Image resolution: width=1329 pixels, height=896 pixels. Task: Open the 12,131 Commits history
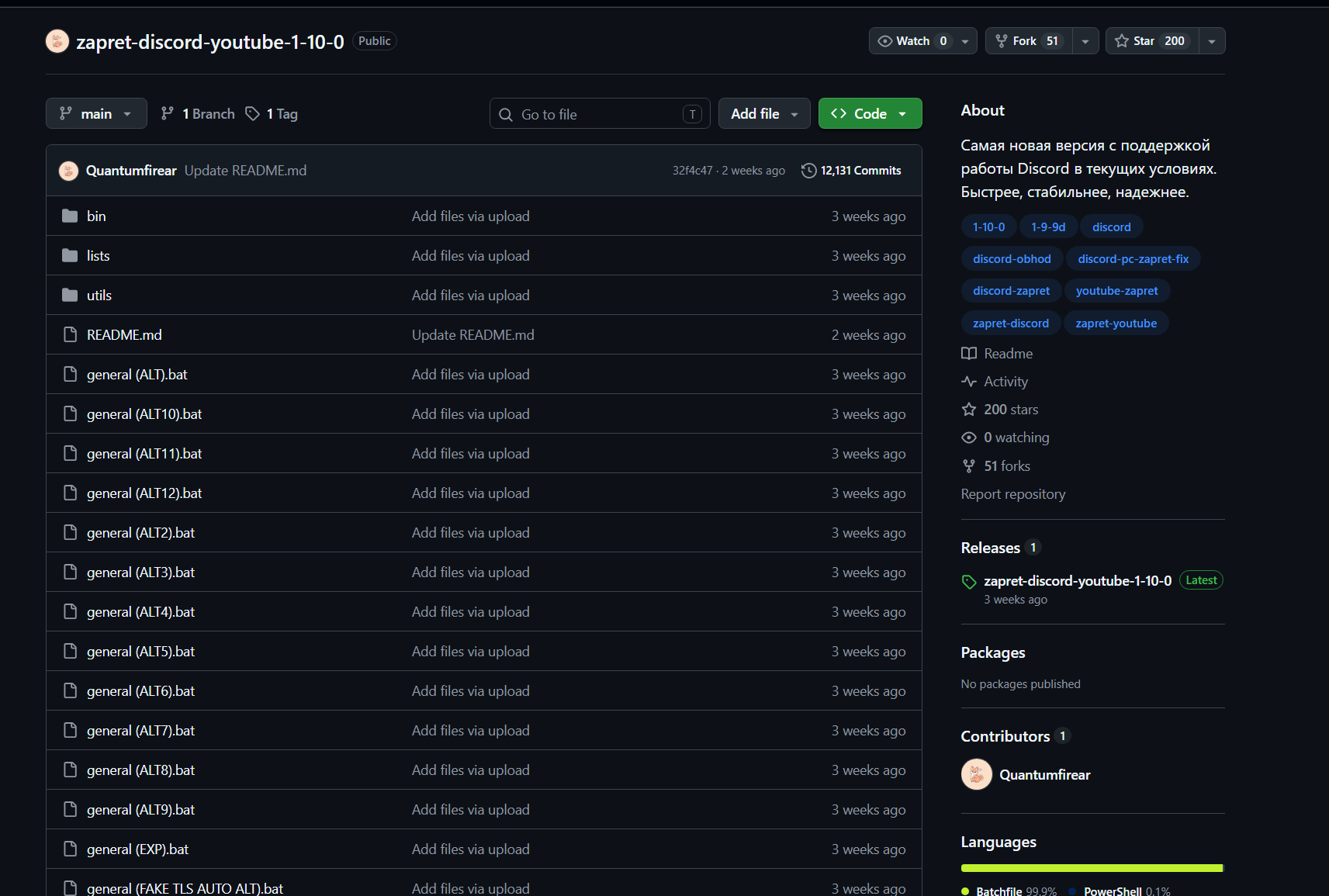851,171
